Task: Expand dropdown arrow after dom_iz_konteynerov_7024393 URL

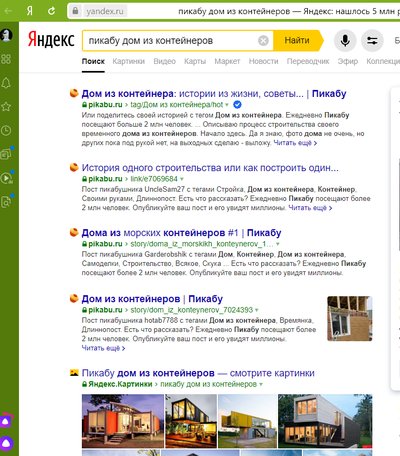Action: (x=257, y=310)
